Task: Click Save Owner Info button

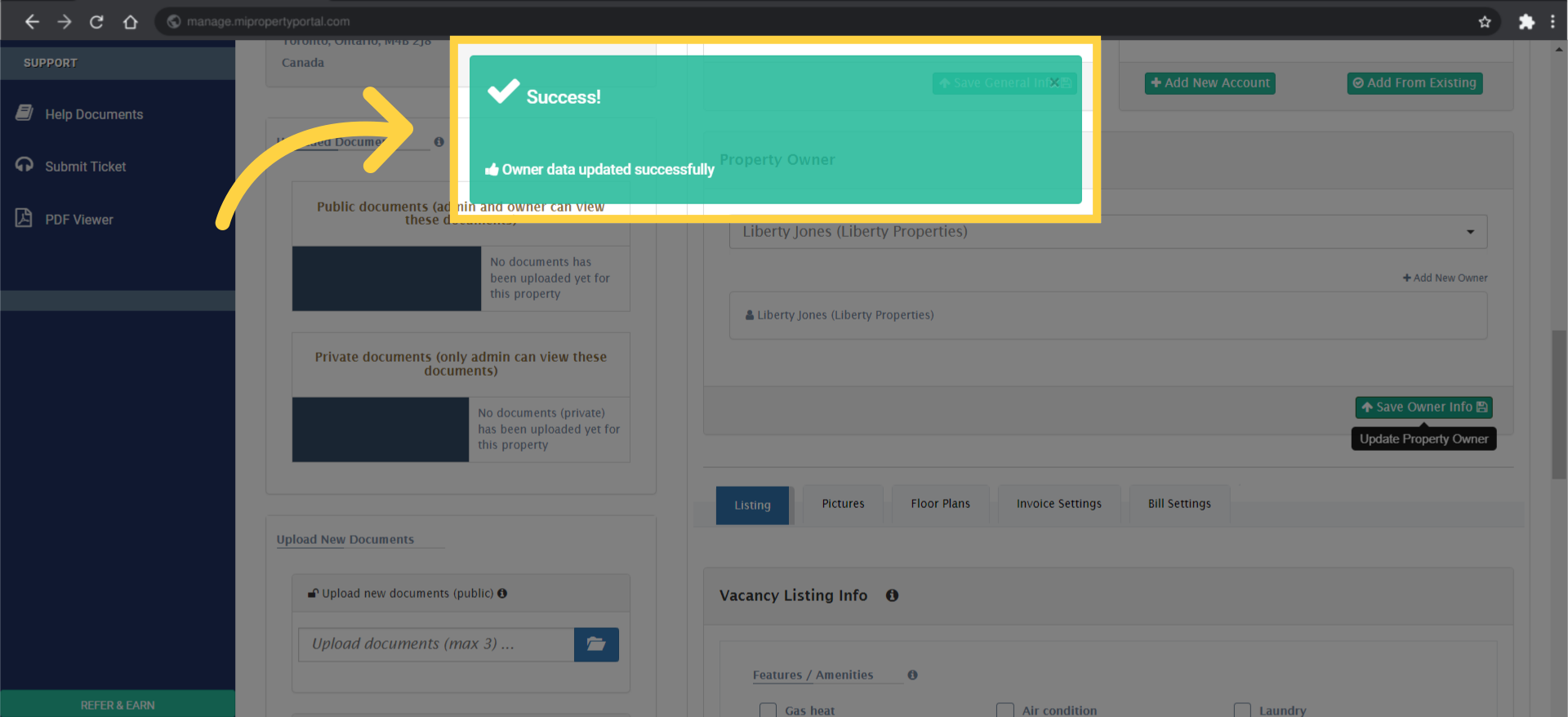Action: tap(1423, 407)
